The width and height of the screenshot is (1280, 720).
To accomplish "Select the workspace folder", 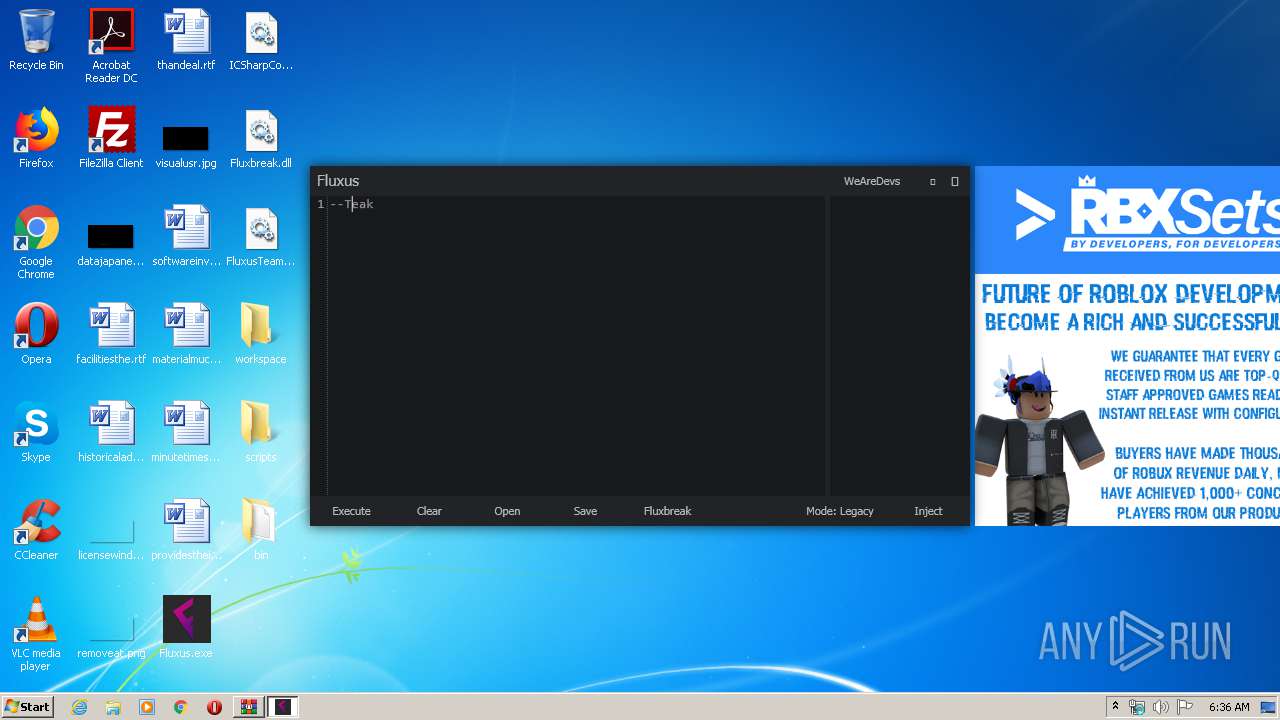I will click(x=261, y=334).
